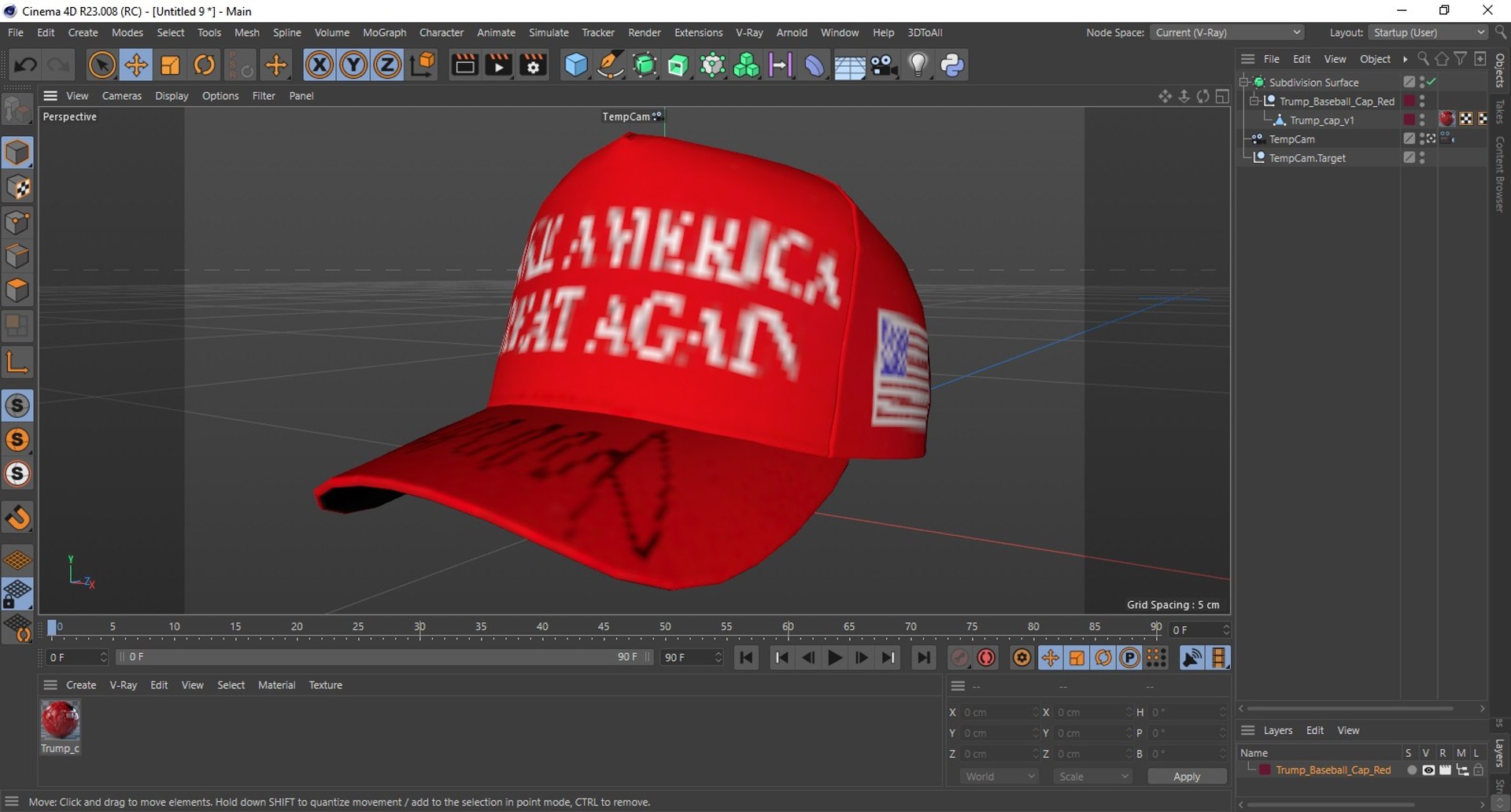1511x812 pixels.
Task: Toggle visibility dots for Trump_cap_v1
Action: point(1422,120)
